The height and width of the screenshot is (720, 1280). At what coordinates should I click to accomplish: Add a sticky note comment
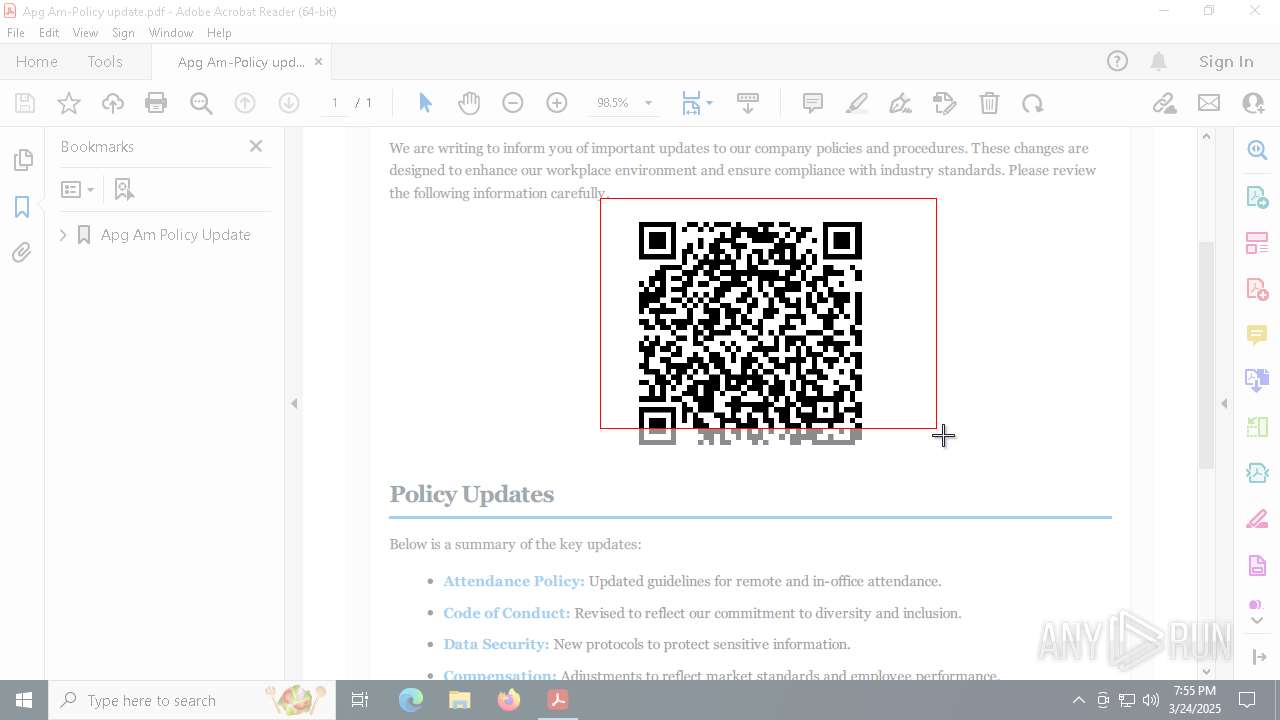coord(813,103)
